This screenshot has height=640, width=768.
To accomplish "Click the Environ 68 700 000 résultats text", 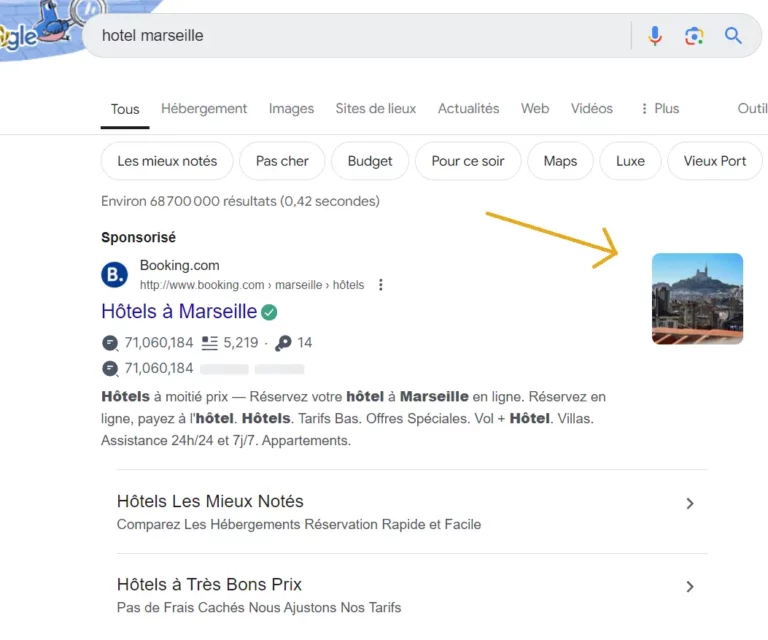I will point(240,201).
